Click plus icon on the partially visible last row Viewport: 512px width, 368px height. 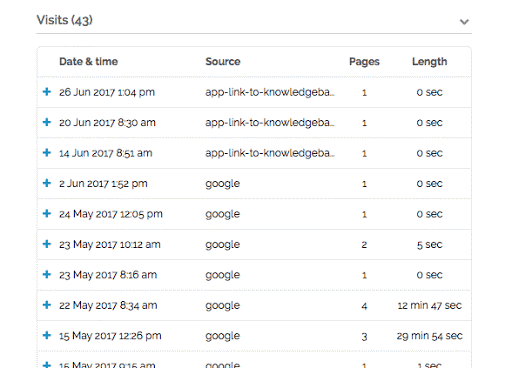[47, 364]
